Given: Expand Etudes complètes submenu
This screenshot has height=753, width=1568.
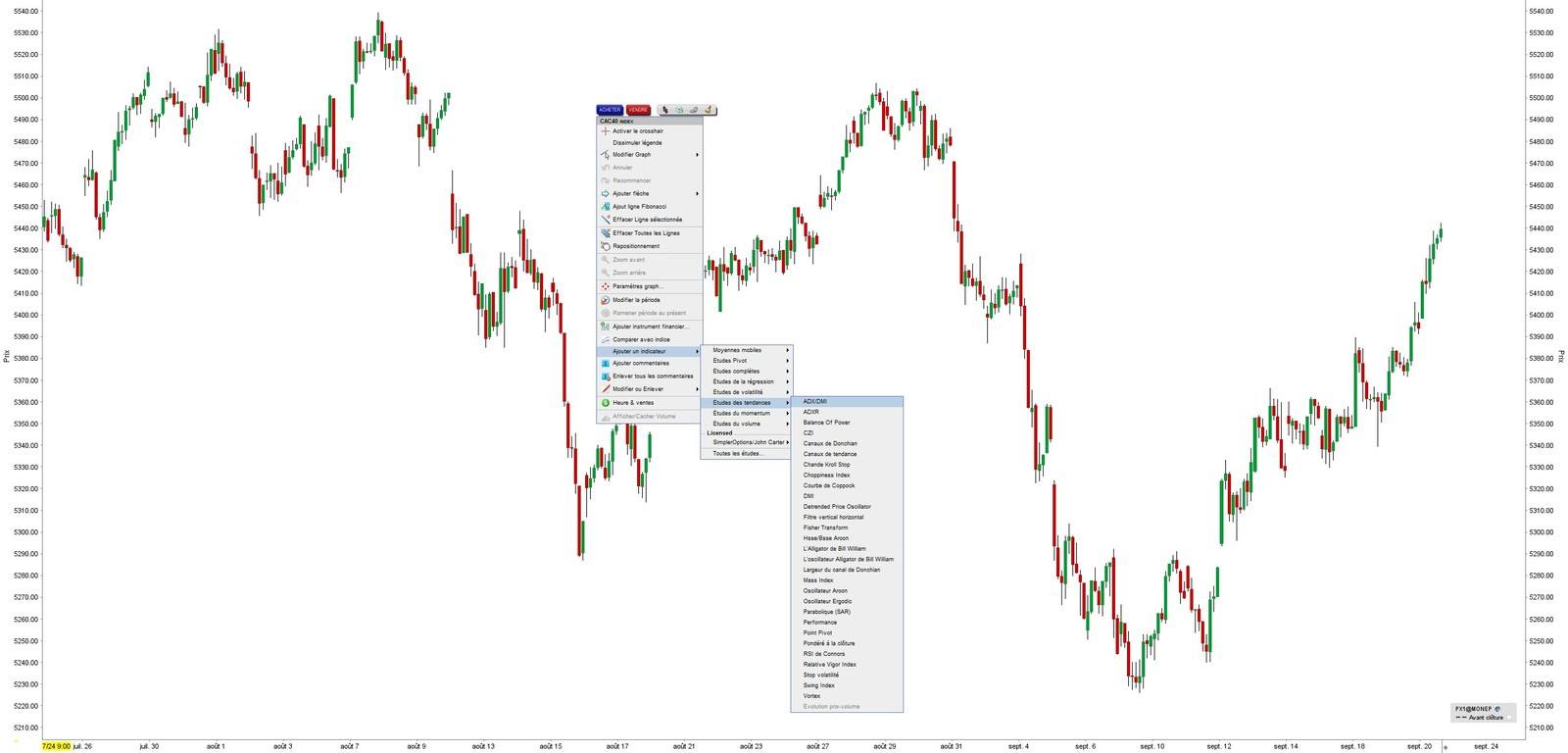Looking at the screenshot, I should click(x=746, y=372).
